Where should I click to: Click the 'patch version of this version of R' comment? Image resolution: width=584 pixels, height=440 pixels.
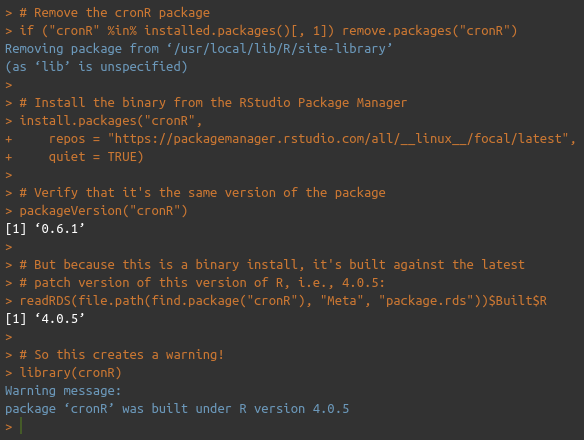(x=201, y=282)
